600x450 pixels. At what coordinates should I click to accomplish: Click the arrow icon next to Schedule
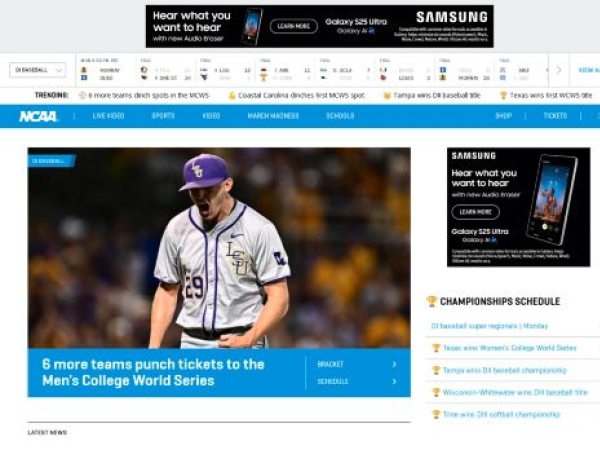tap(394, 381)
